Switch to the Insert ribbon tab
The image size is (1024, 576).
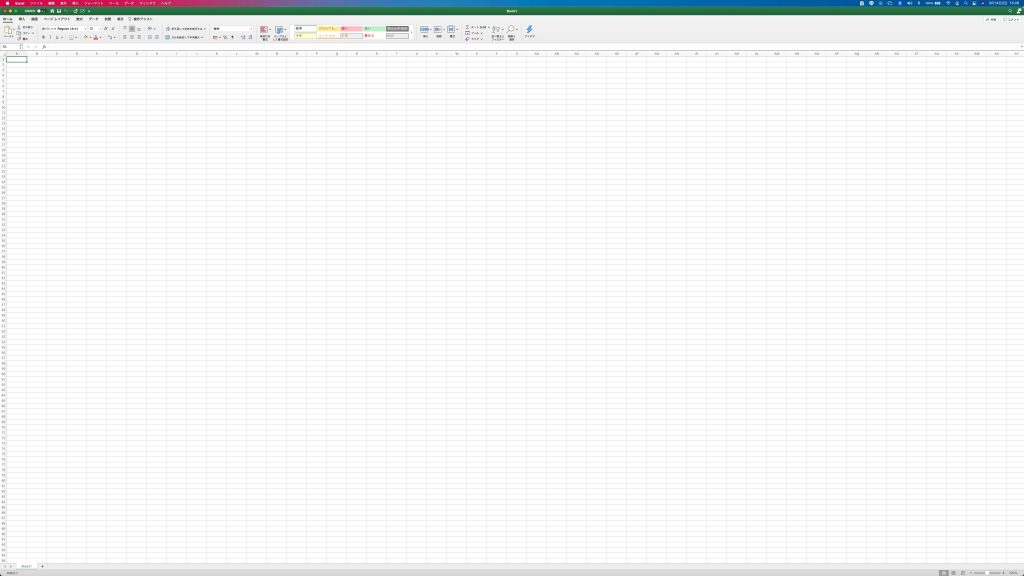tap(22, 19)
